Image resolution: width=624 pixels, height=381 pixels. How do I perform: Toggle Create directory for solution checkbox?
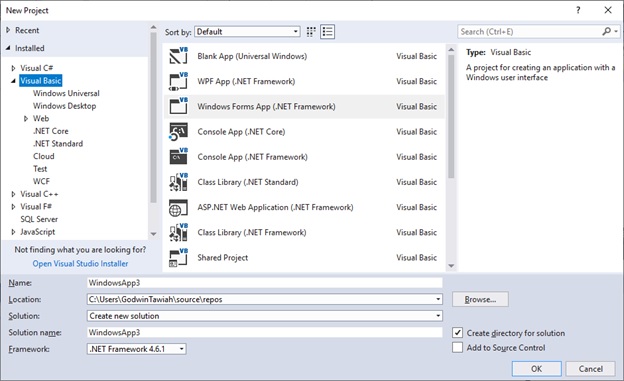[x=458, y=332]
